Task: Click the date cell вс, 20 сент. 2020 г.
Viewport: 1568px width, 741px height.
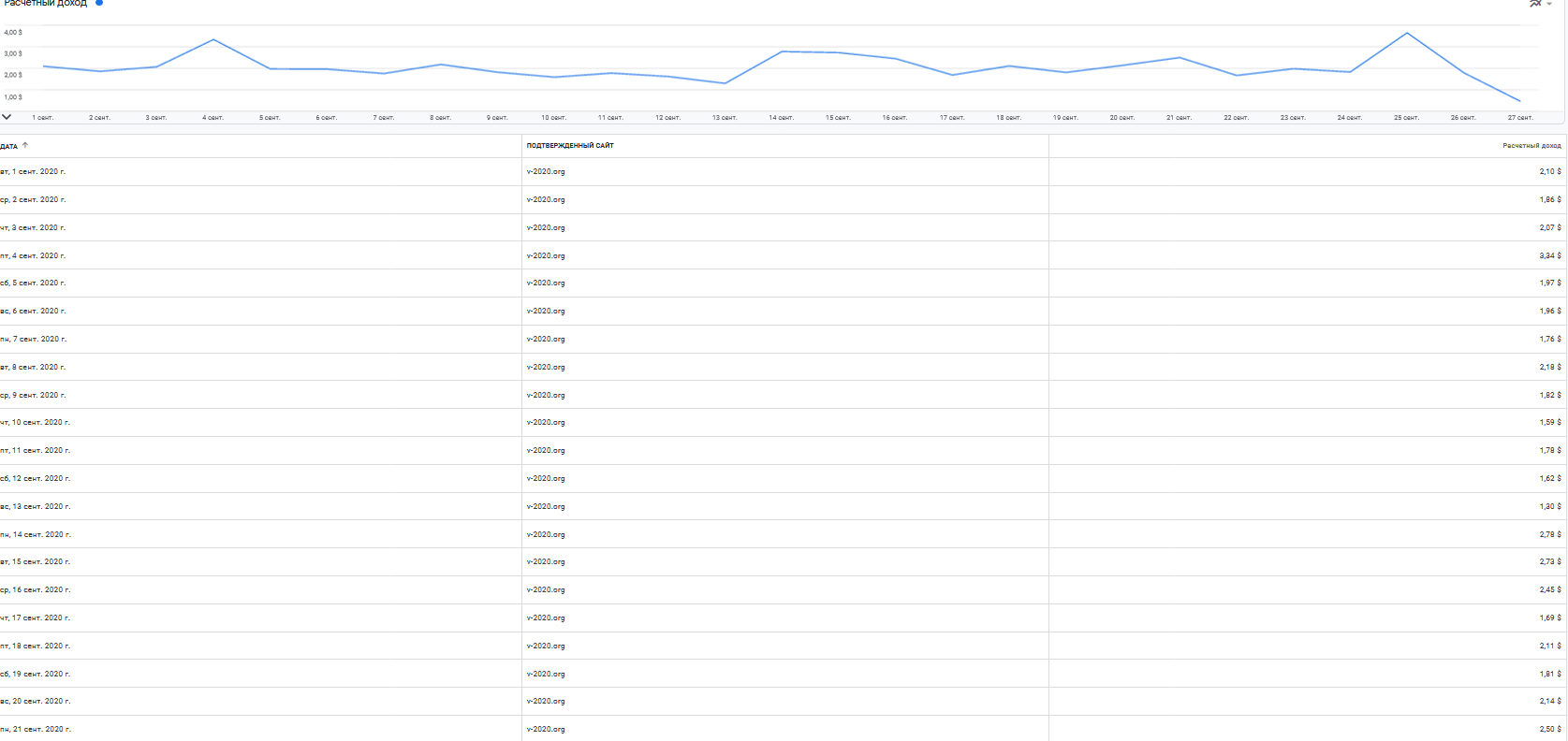Action: coord(35,702)
